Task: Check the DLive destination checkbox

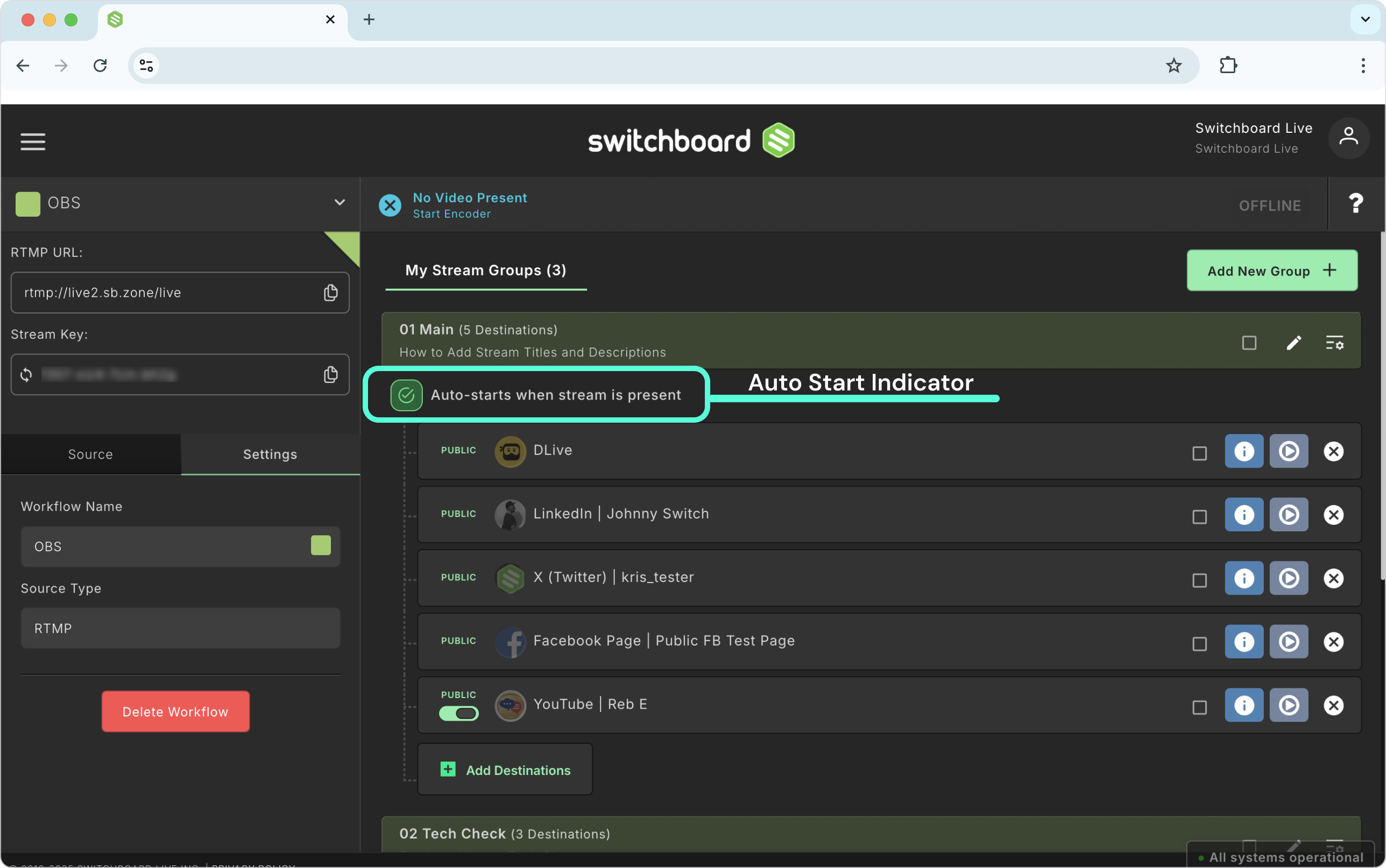Action: click(1199, 453)
